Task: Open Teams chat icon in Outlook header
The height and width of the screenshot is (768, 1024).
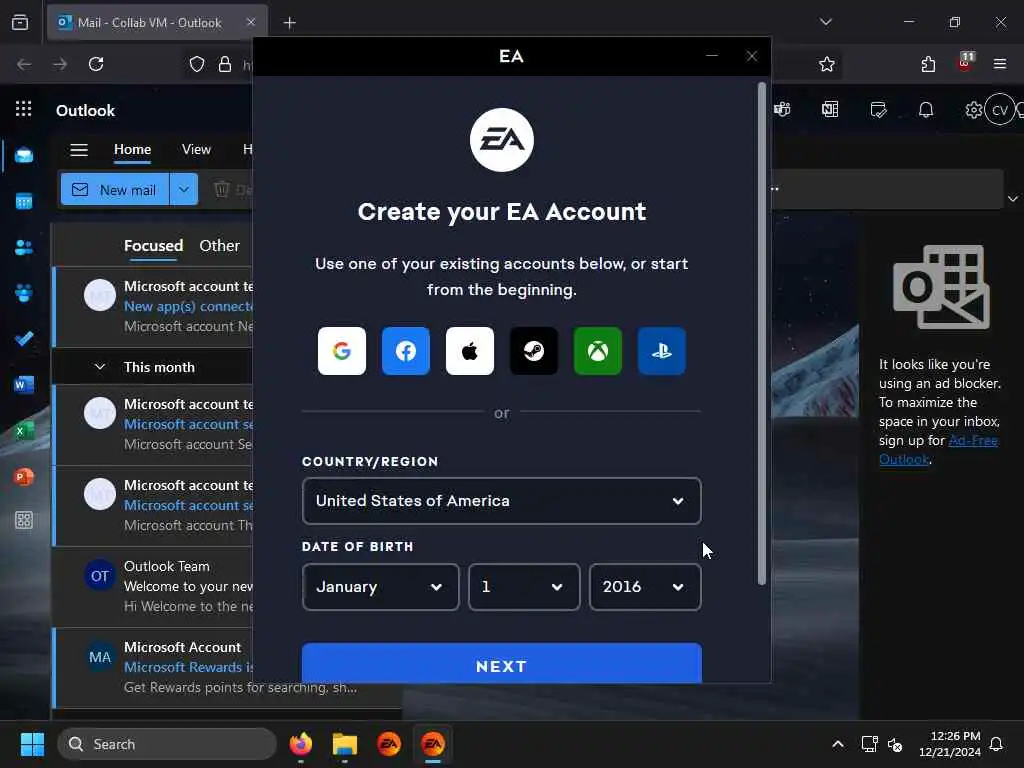Action: click(782, 110)
